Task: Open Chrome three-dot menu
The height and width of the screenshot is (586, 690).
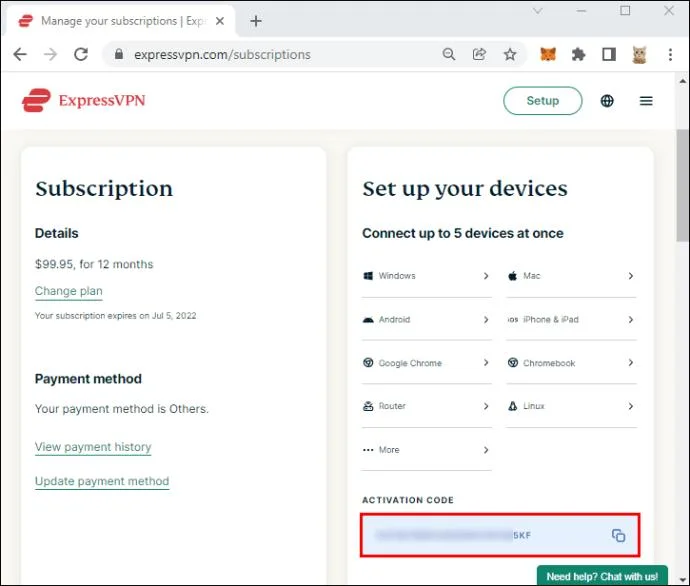Action: click(x=670, y=55)
